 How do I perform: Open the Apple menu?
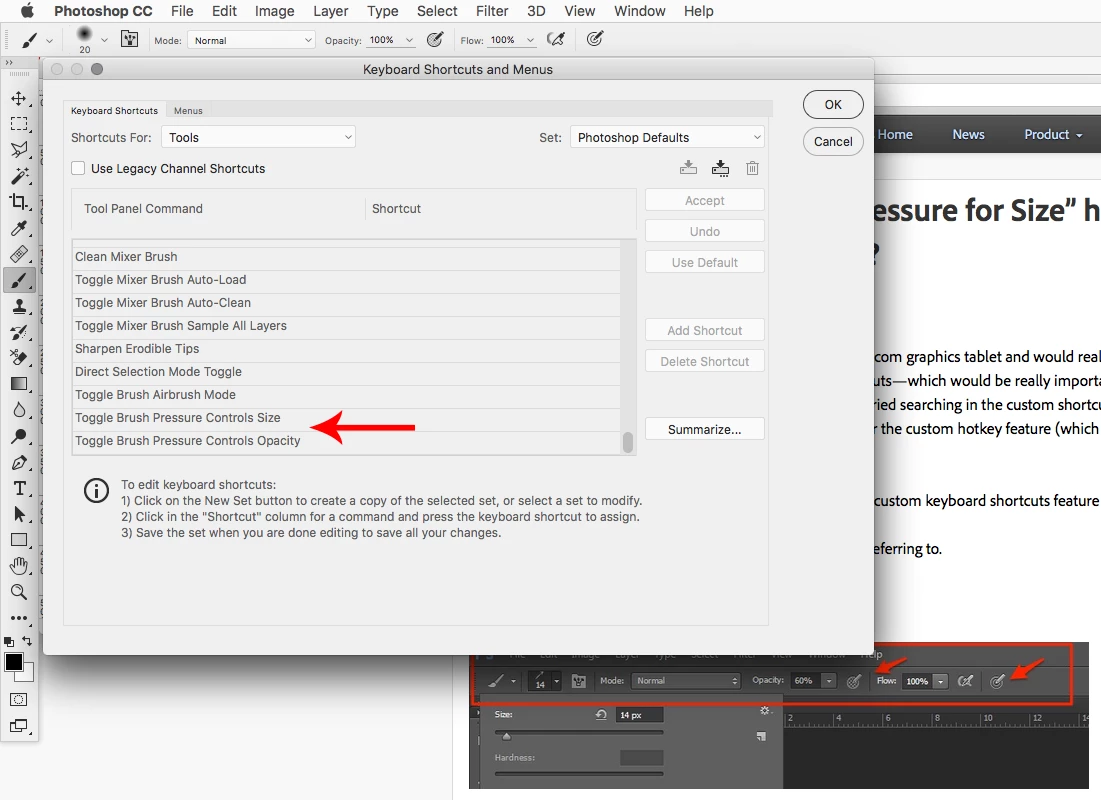point(27,11)
